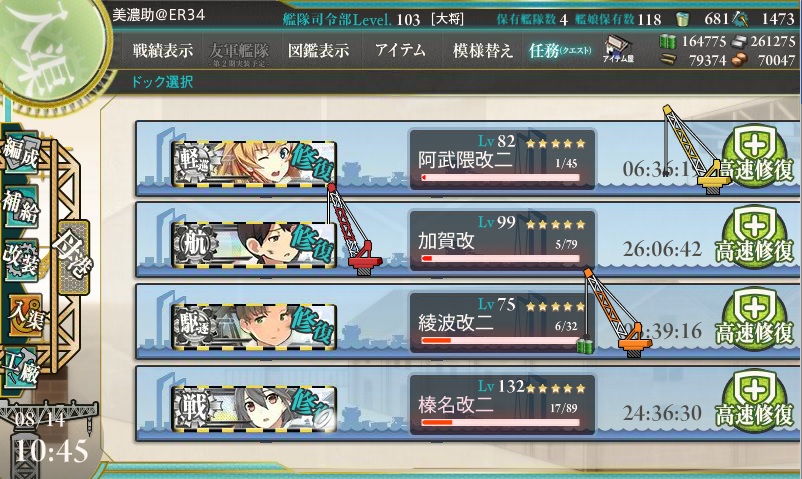Open アイテム menu item
Screen dimensions: 802x479
400,50
